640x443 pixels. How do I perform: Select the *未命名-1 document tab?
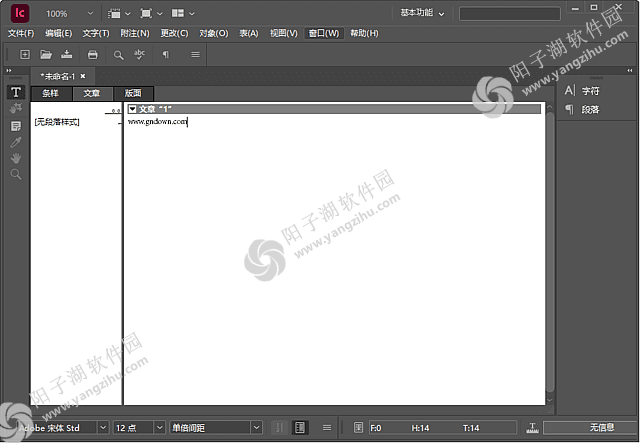click(x=58, y=76)
